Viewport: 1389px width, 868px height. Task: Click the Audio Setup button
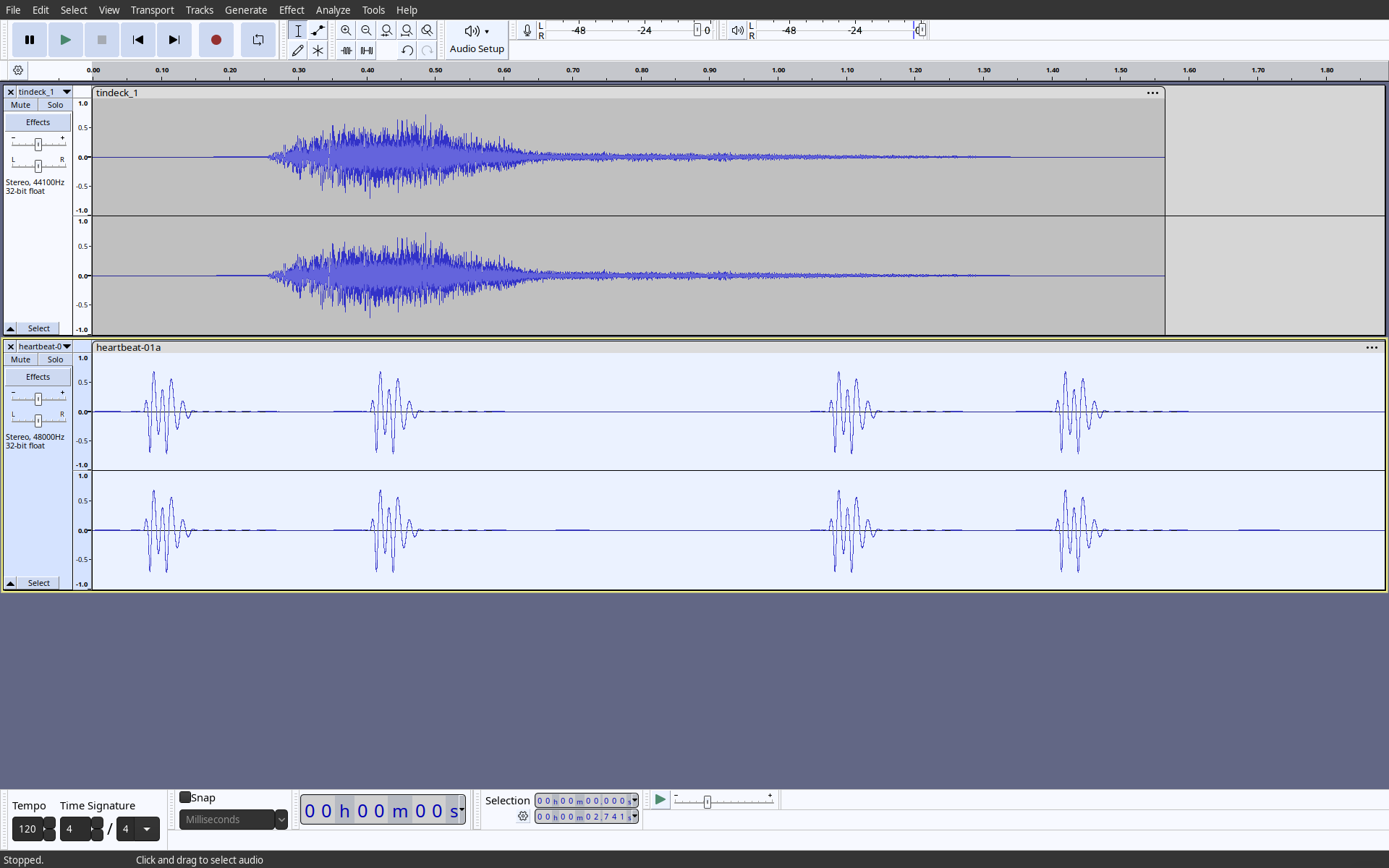[477, 39]
